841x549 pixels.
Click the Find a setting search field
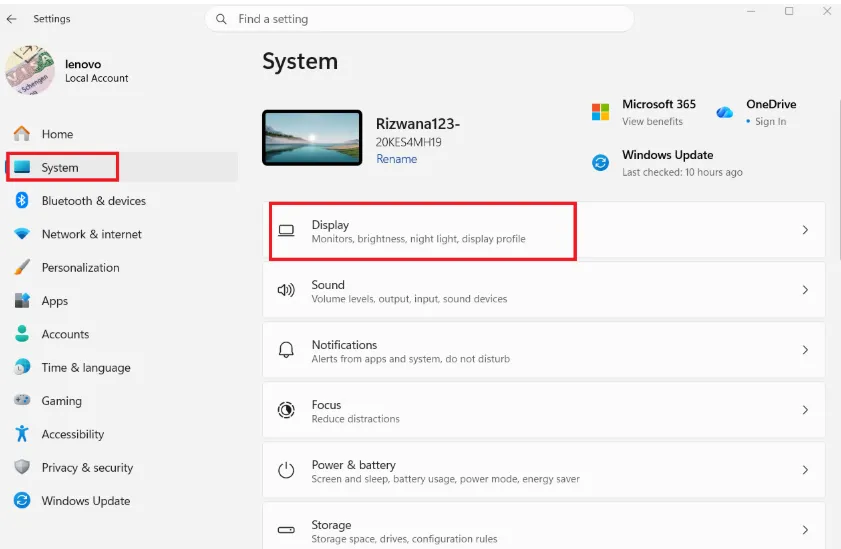coord(419,19)
